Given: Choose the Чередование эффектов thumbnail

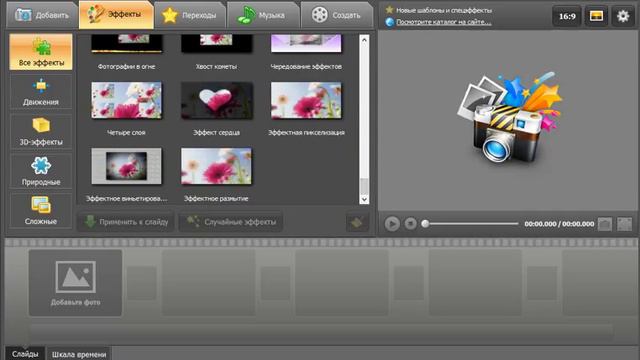Looking at the screenshot, I should click(x=306, y=44).
